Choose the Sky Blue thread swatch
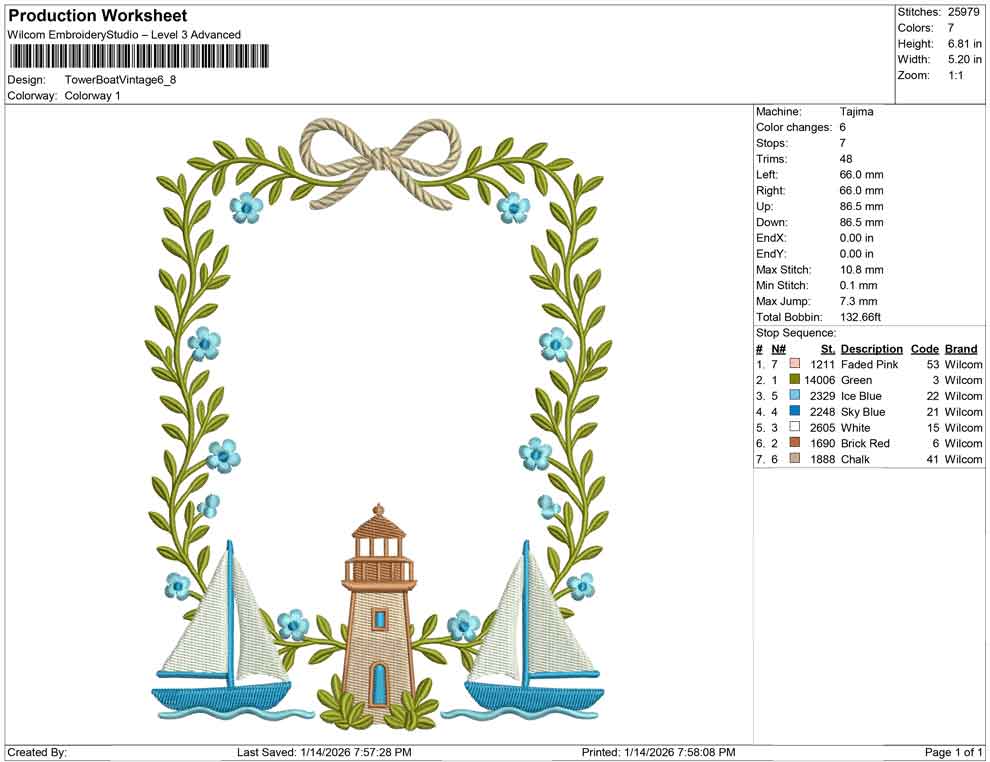The height and width of the screenshot is (762, 990). [x=795, y=412]
